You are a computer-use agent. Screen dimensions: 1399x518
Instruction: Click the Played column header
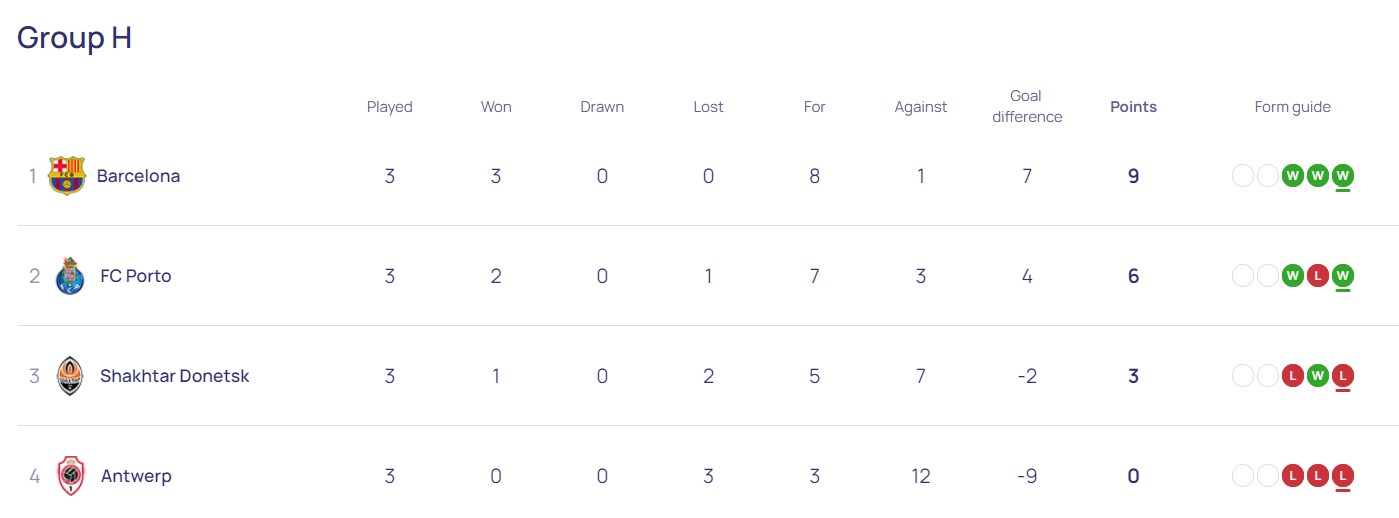point(390,107)
